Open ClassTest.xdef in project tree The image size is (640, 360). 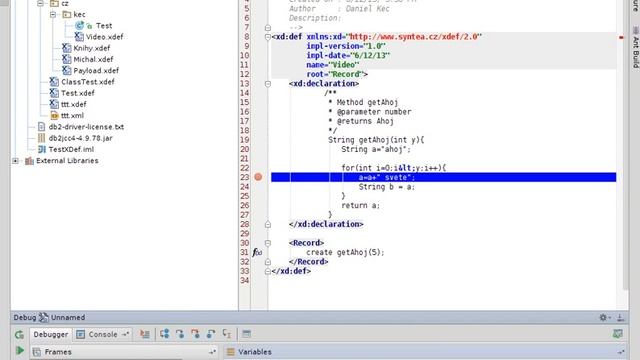pos(87,82)
